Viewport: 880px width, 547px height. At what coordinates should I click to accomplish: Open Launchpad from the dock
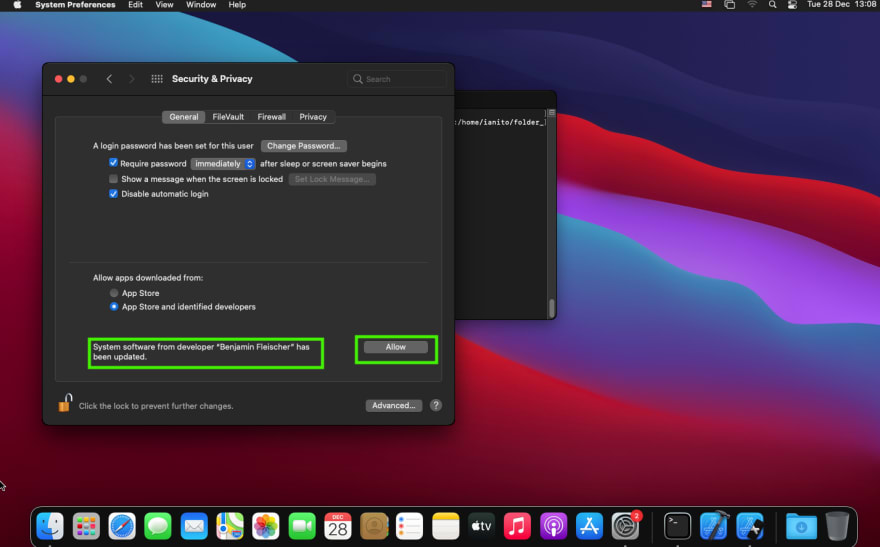coord(86,526)
